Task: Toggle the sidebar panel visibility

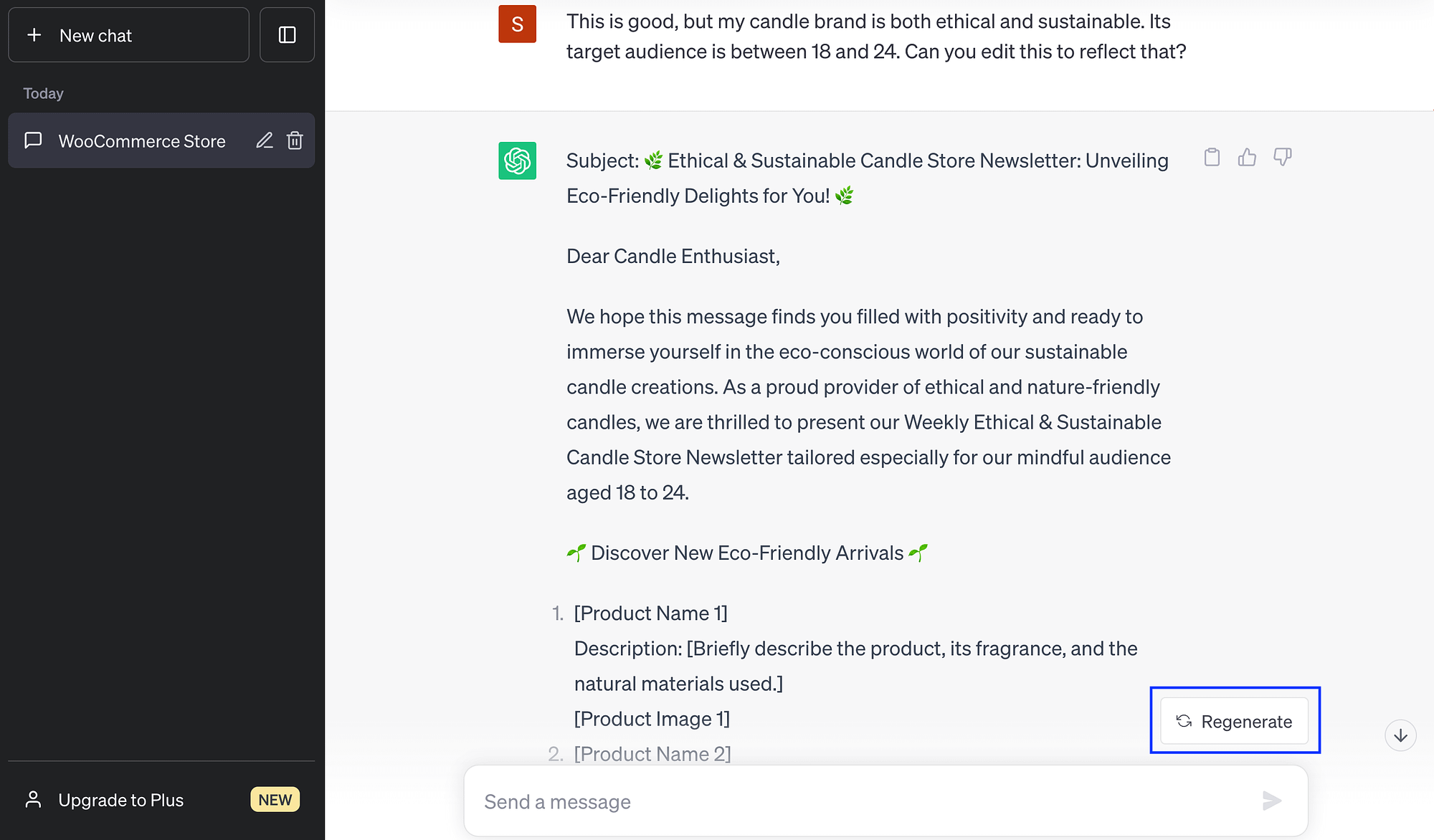Action: click(x=287, y=35)
